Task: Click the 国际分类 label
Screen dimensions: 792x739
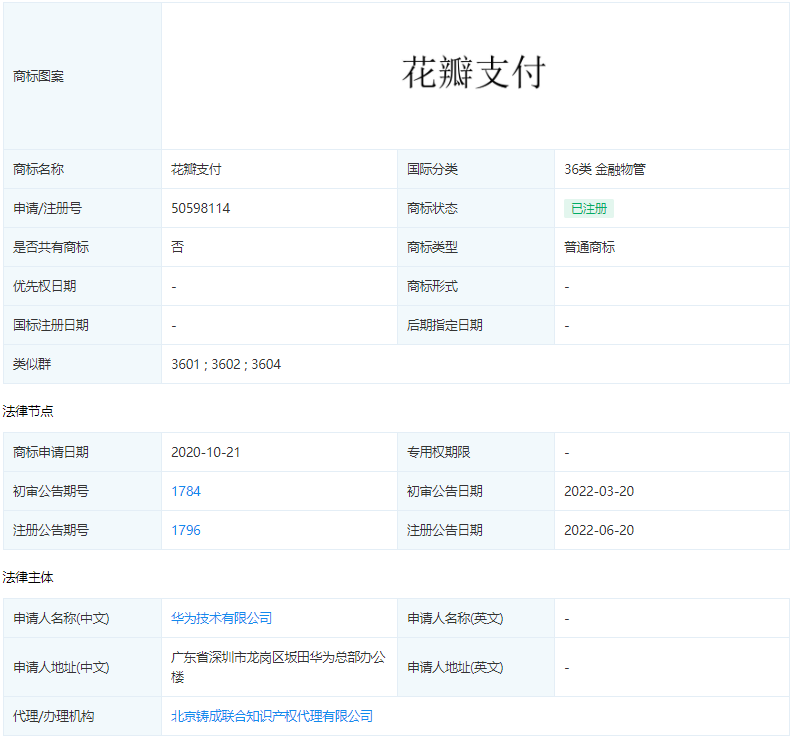Action: point(432,169)
